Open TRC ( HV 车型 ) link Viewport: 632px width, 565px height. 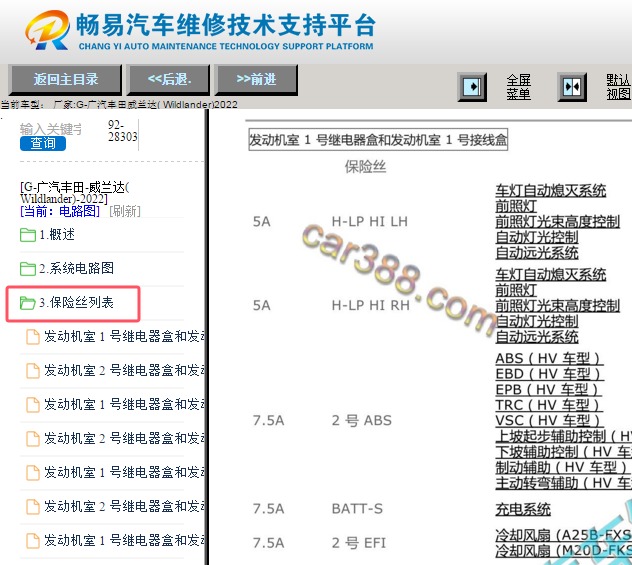click(549, 405)
